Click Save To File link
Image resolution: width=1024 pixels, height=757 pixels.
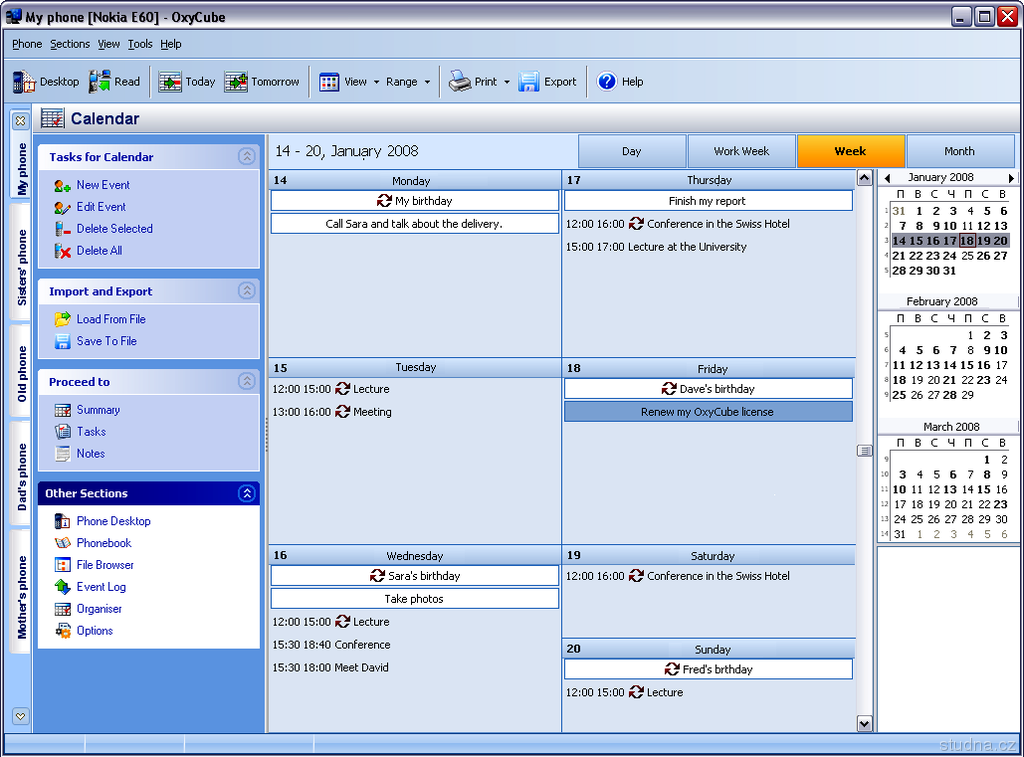106,341
